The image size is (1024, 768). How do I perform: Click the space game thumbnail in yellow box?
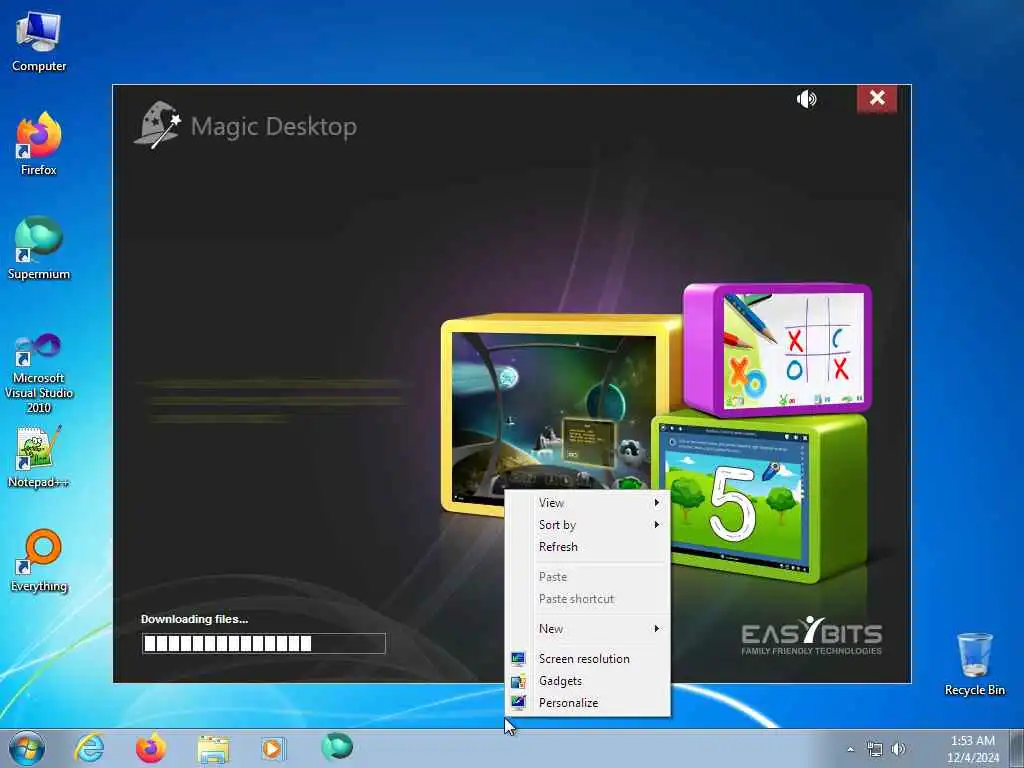coord(552,416)
